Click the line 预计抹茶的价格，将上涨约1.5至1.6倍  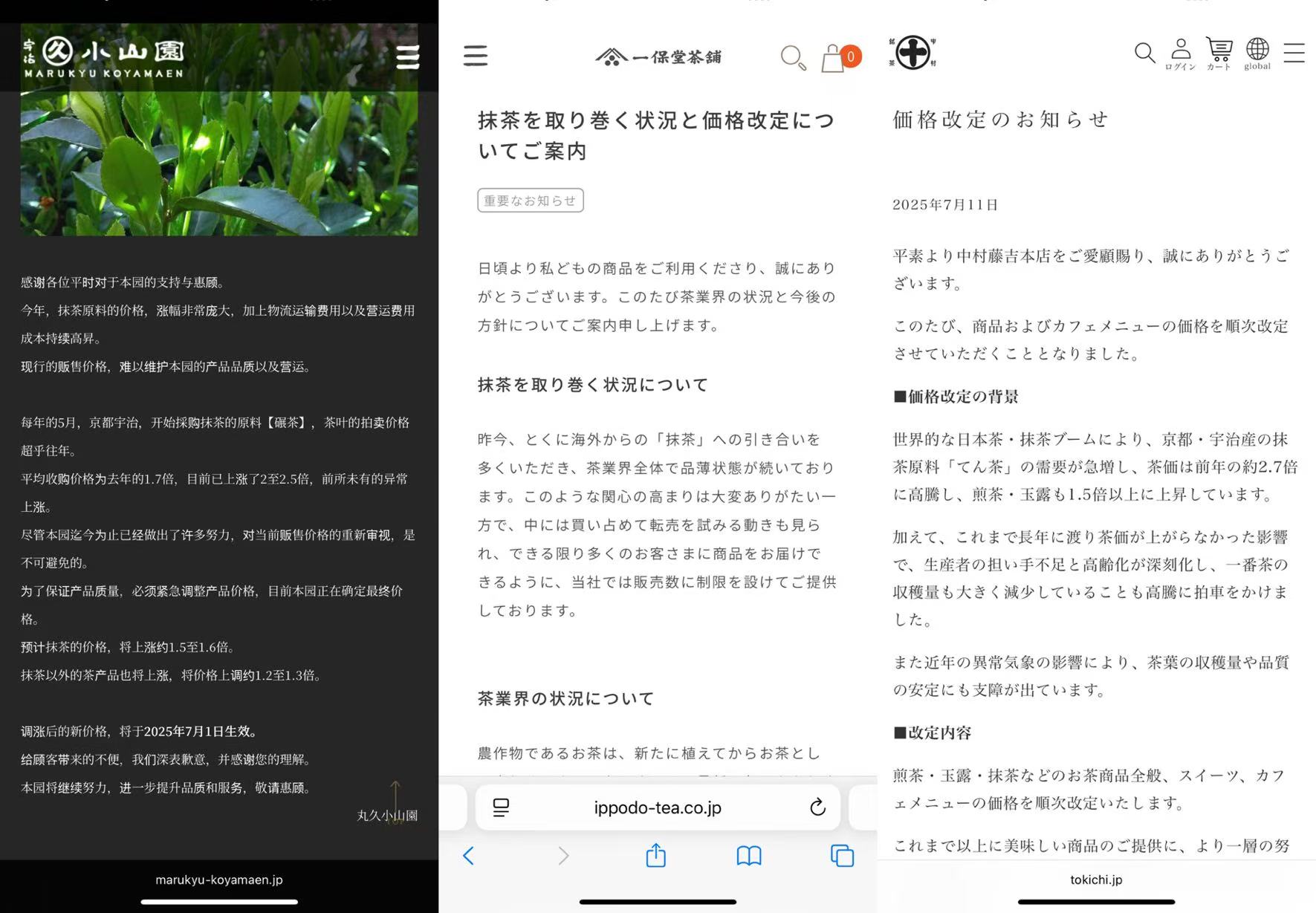click(130, 647)
